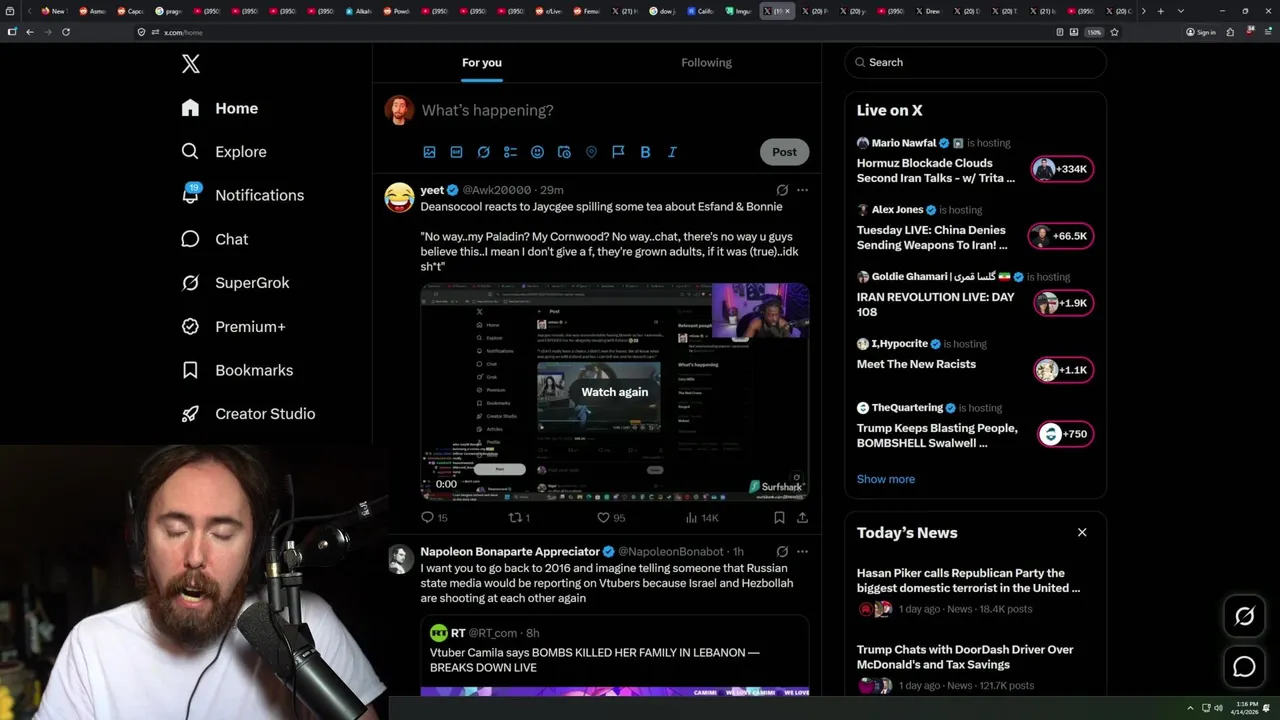Switch to the Following tab
This screenshot has width=1280, height=720.
(706, 63)
